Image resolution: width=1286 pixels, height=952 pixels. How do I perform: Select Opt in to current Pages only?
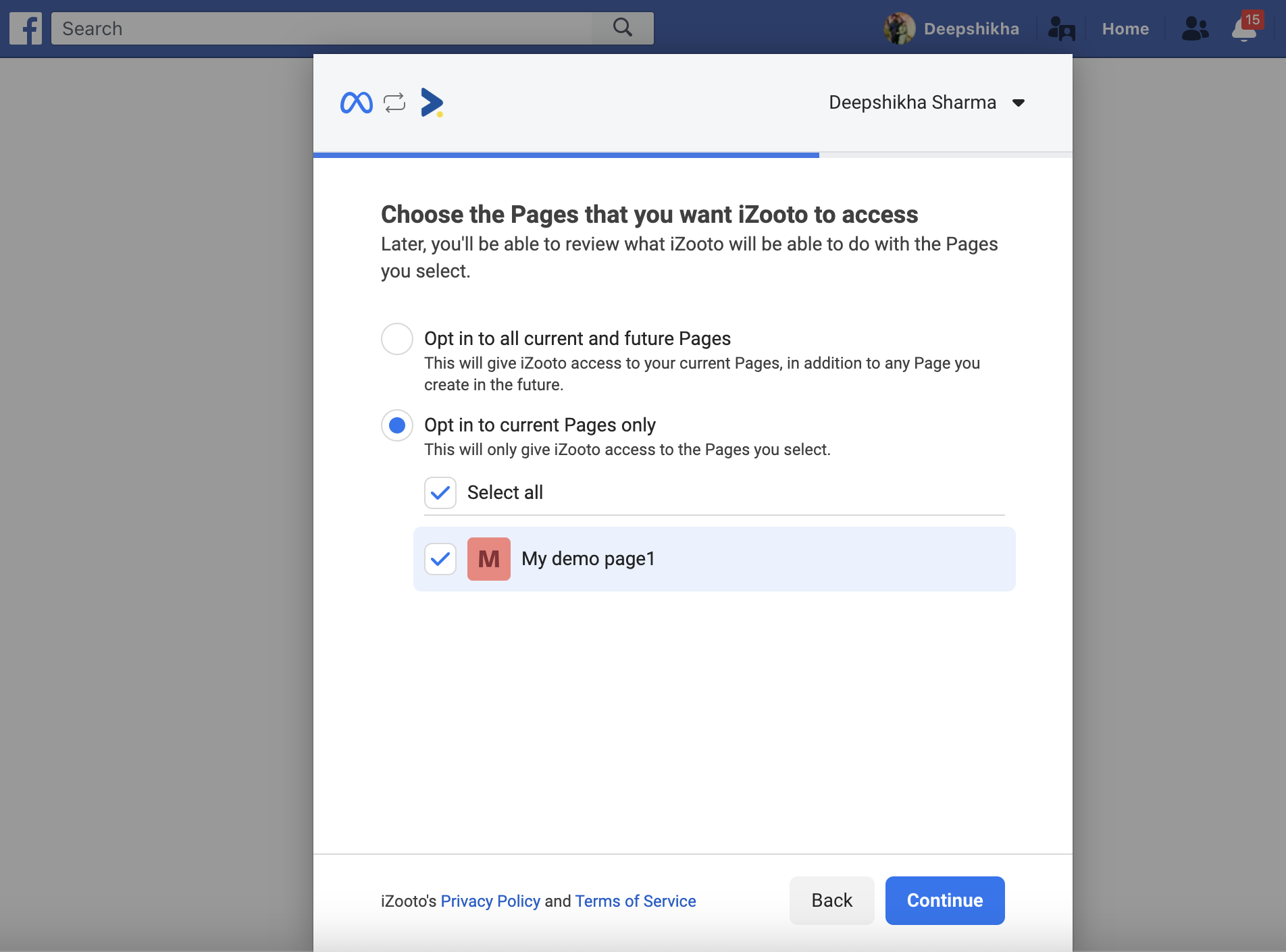click(397, 425)
